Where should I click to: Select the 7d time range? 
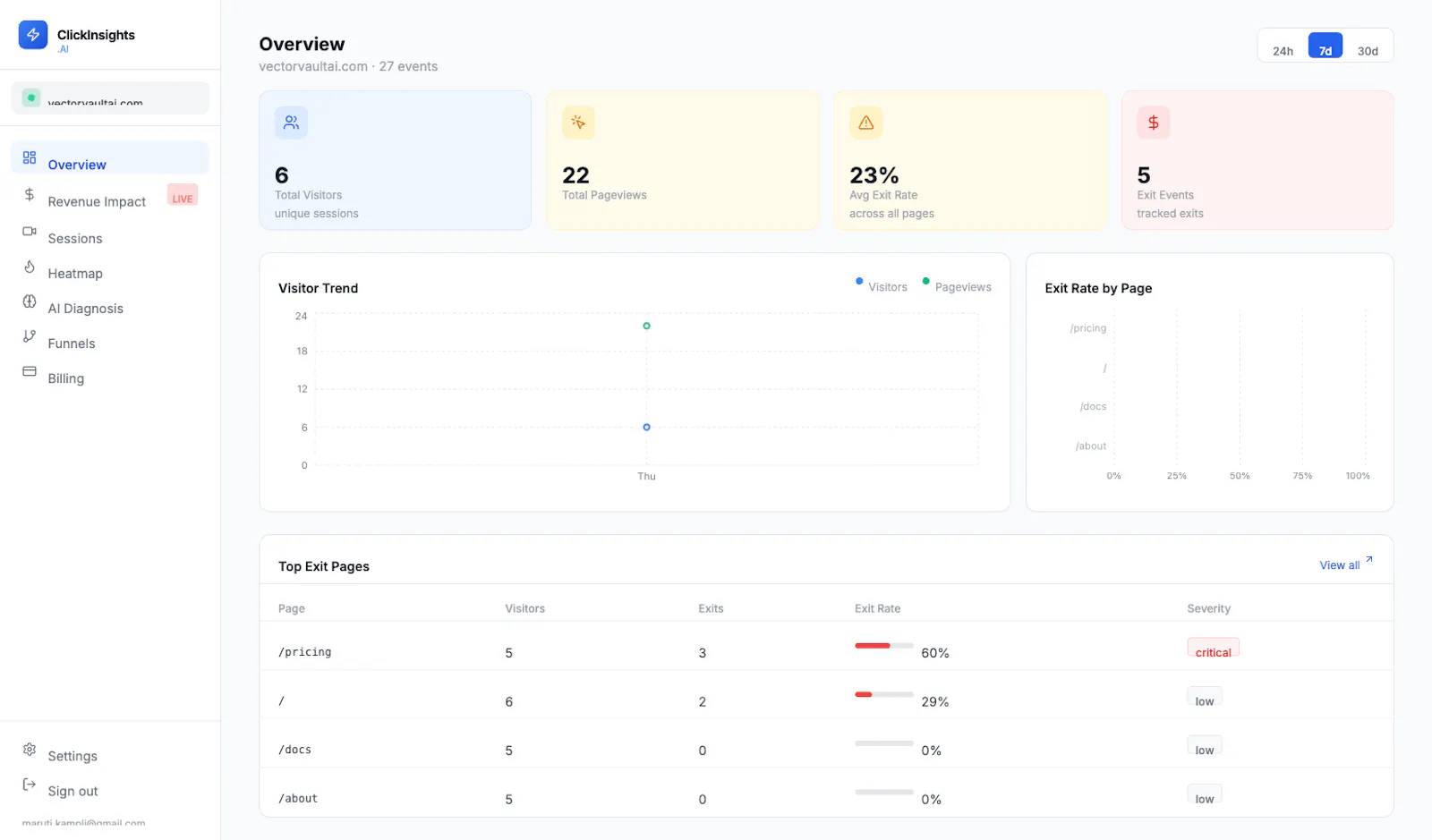point(1325,47)
